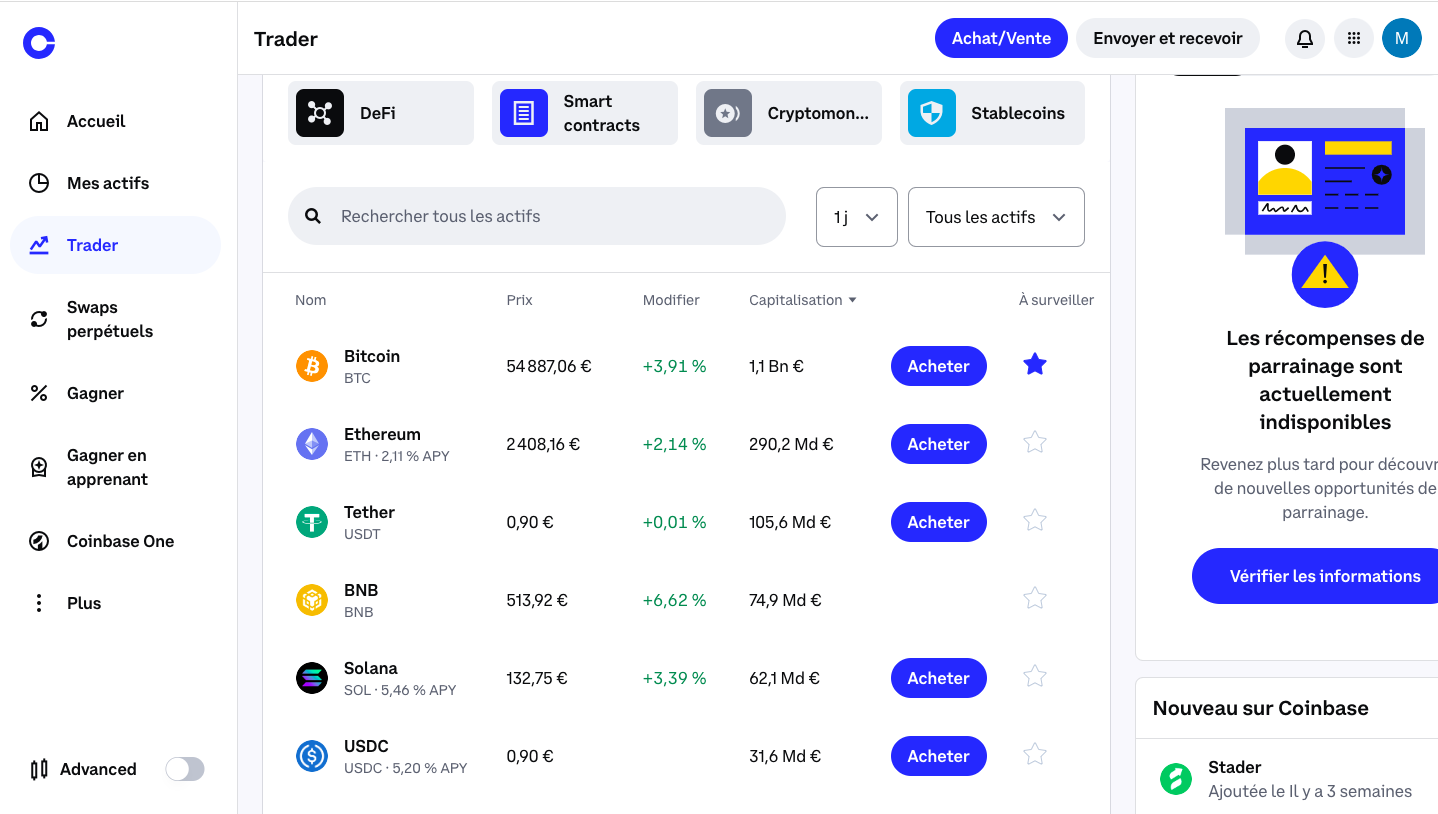The height and width of the screenshot is (814, 1438).
Task: Click the notifications bell icon
Action: pyautogui.click(x=1304, y=38)
